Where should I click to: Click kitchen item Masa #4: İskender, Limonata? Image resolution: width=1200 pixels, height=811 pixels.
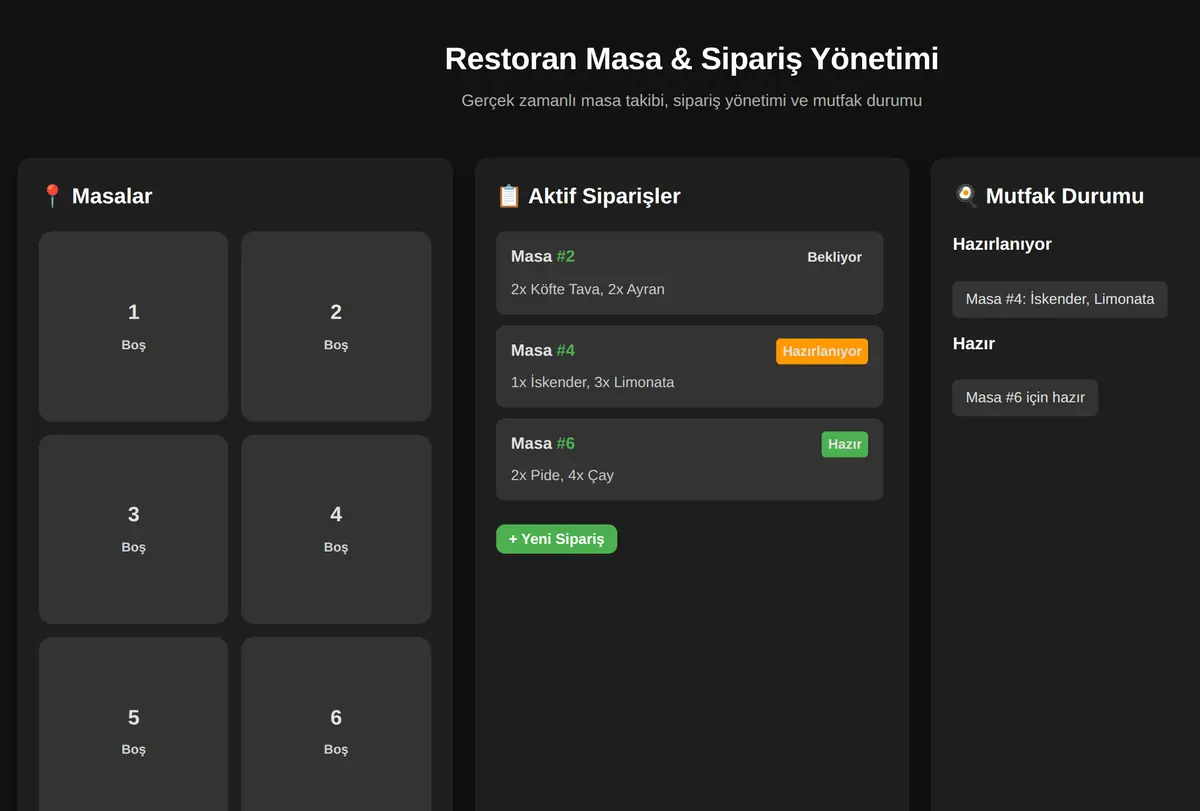coord(1060,299)
